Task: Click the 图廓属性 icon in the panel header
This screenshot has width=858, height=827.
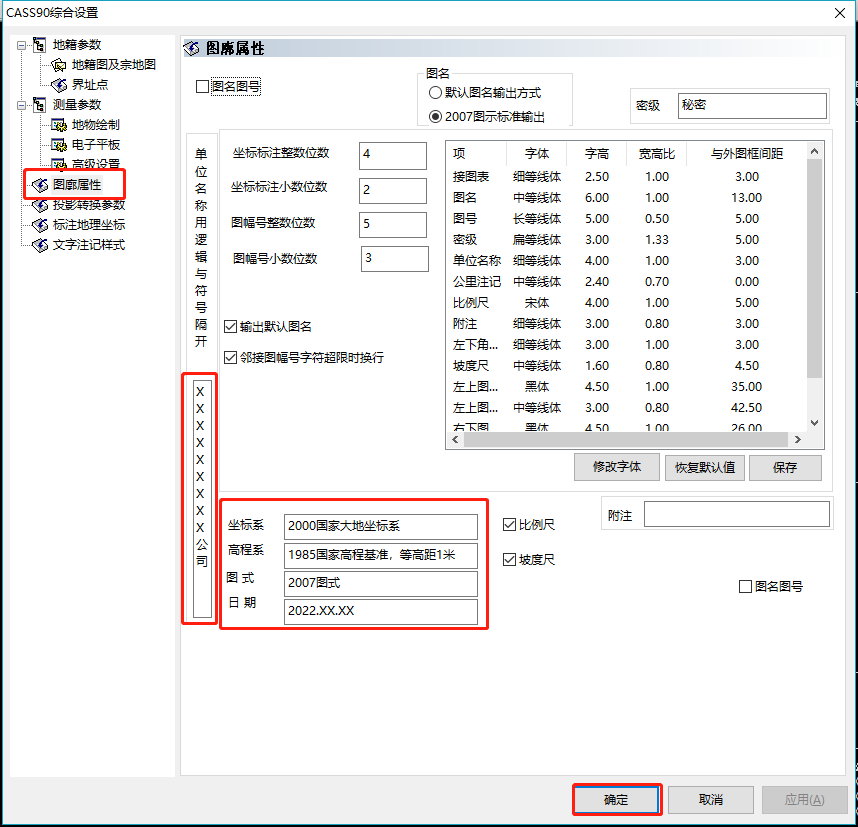Action: [188, 47]
